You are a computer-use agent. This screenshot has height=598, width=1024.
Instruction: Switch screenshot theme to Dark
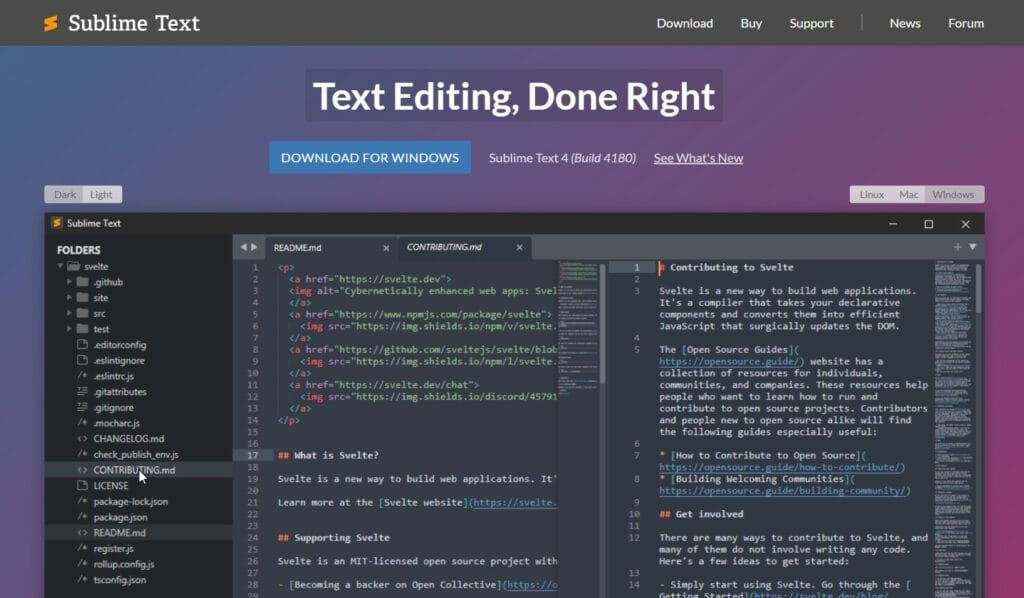65,195
